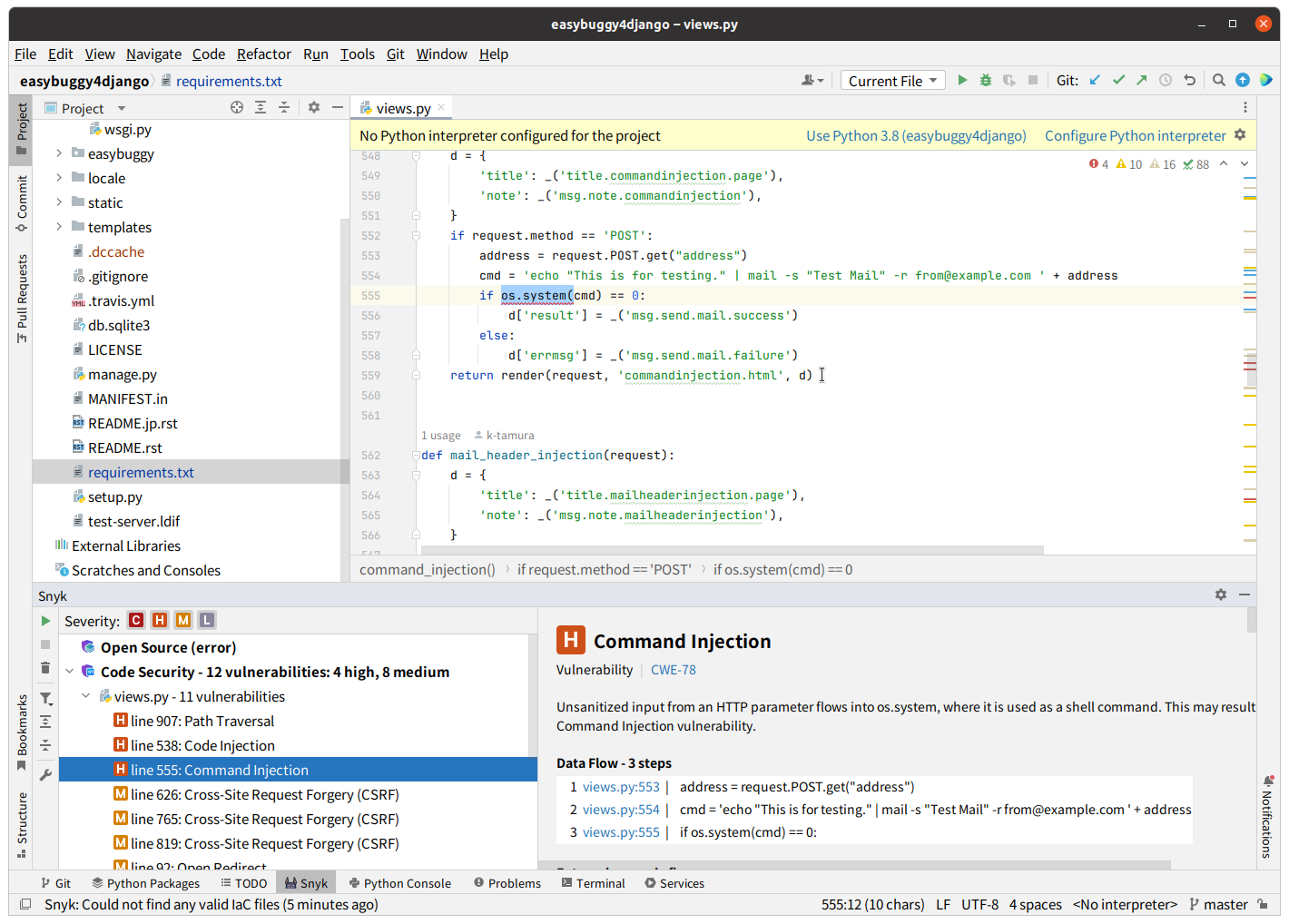1289x924 pixels.
Task: Push commits using the Git arrow icon
Action: pyautogui.click(x=1141, y=80)
